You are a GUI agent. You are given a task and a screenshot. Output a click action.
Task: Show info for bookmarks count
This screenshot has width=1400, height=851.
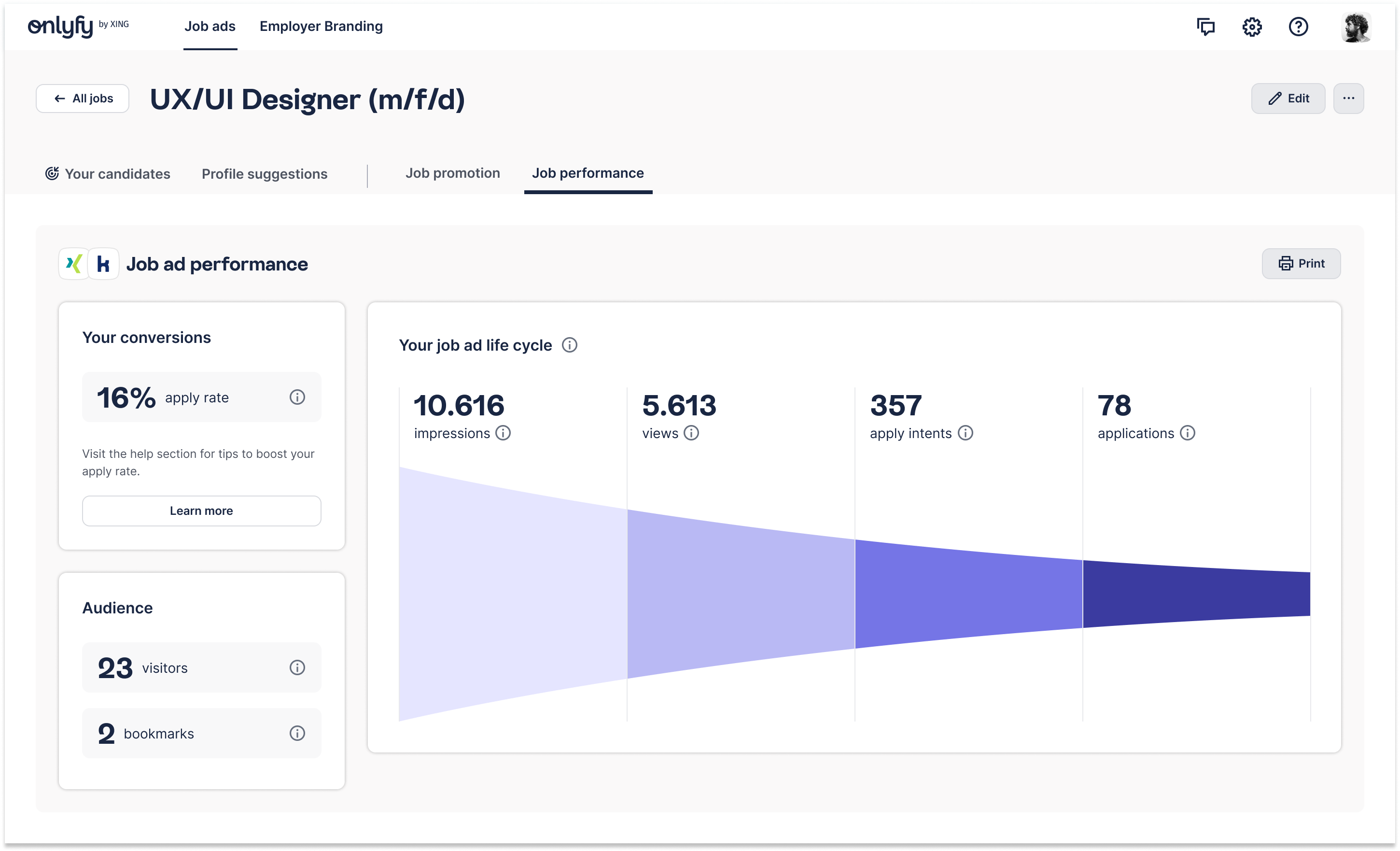pyautogui.click(x=297, y=733)
